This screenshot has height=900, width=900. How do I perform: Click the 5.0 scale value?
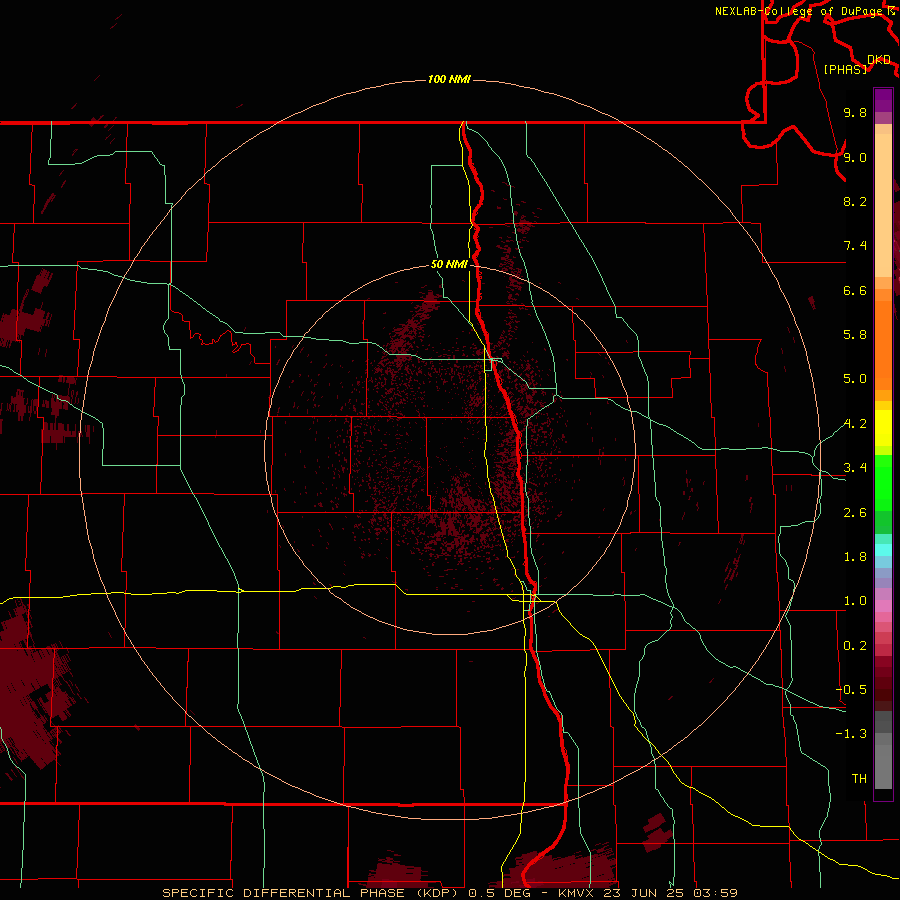tap(855, 379)
